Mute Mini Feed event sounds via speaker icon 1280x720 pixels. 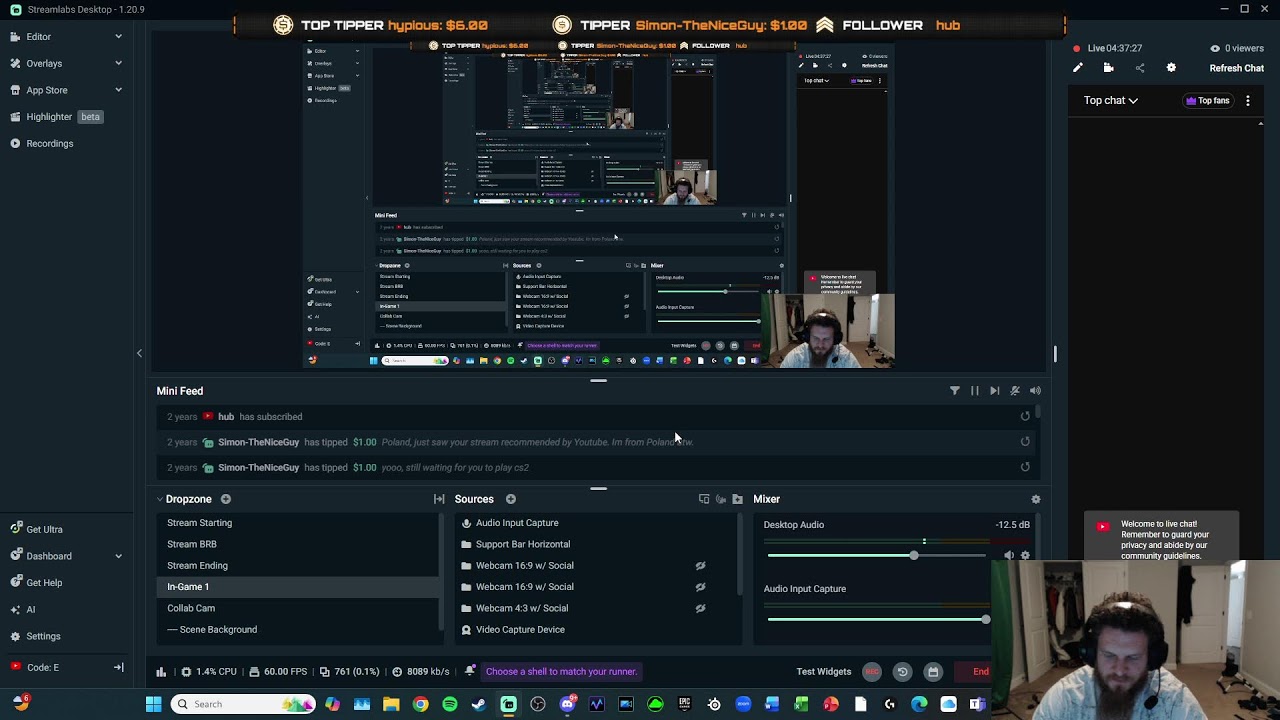[1035, 391]
